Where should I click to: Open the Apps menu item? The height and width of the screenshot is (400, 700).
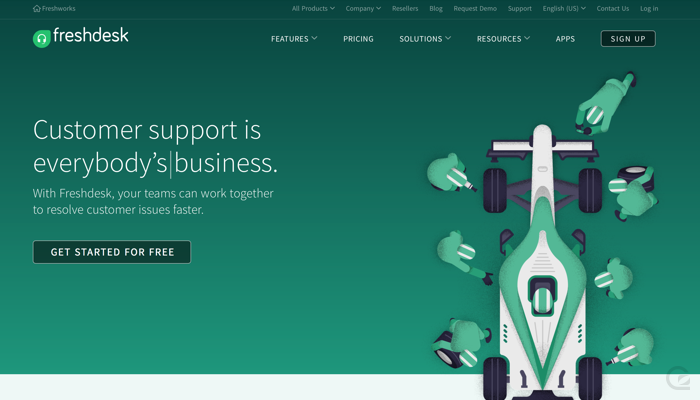(565, 39)
